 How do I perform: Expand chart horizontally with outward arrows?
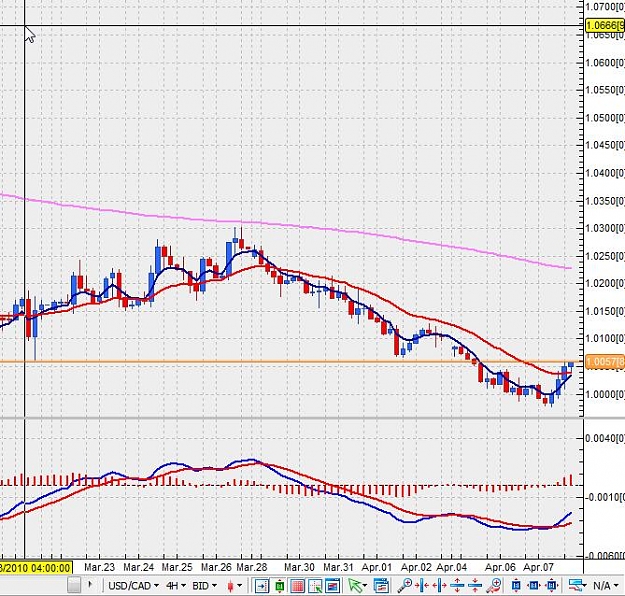pyautogui.click(x=439, y=586)
